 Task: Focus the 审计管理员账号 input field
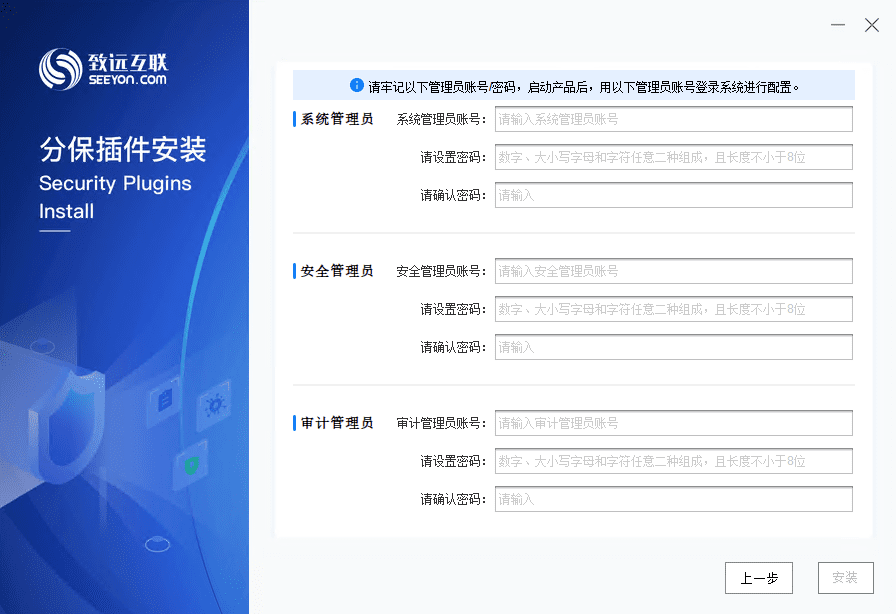(674, 423)
